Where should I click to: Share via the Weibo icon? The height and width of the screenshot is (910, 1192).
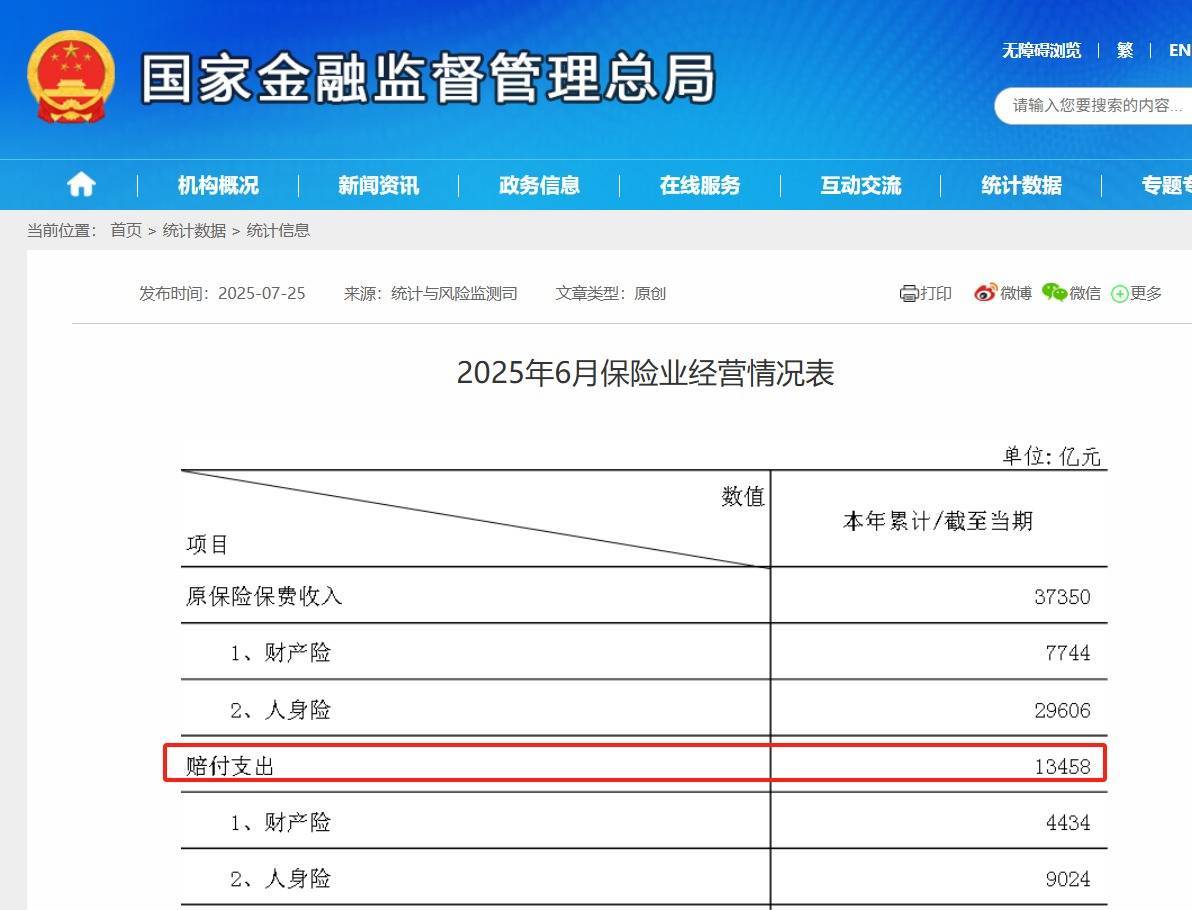click(985, 293)
